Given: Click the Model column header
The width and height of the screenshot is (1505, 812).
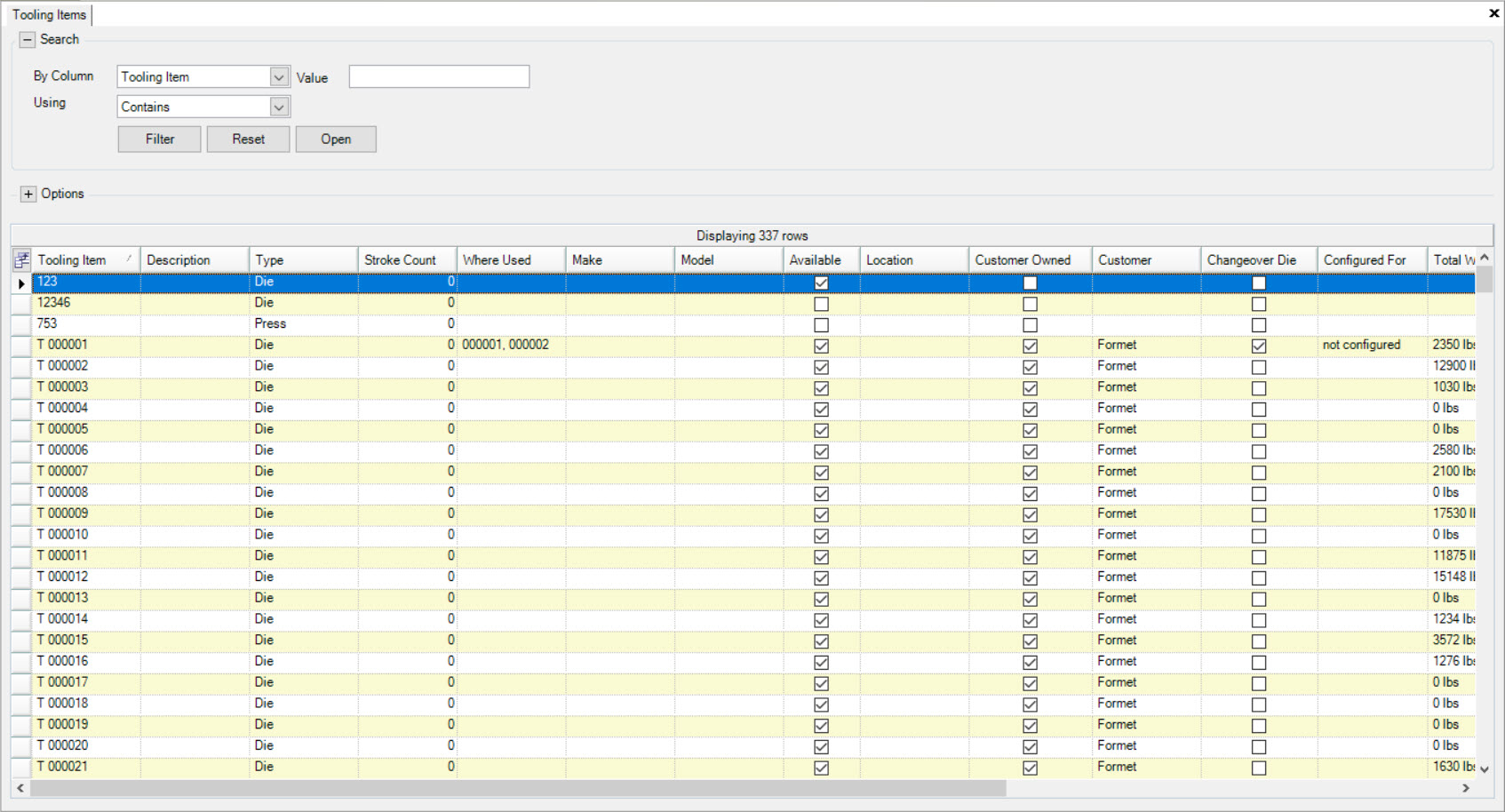Looking at the screenshot, I should click(x=729, y=260).
